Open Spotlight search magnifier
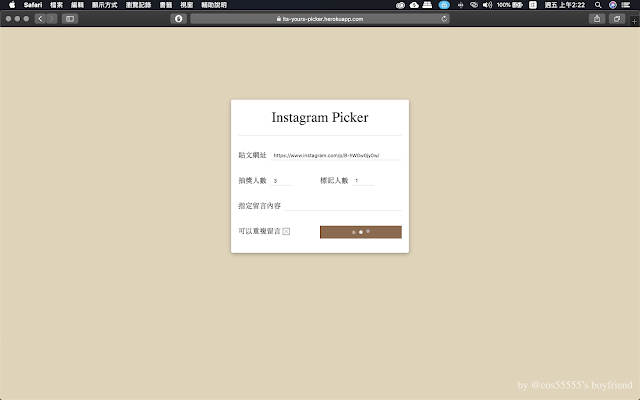The image size is (640, 400). pos(598,5)
